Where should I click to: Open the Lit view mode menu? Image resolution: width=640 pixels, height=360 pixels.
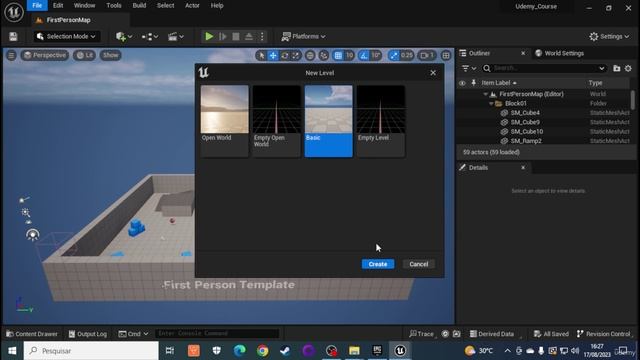tap(84, 56)
